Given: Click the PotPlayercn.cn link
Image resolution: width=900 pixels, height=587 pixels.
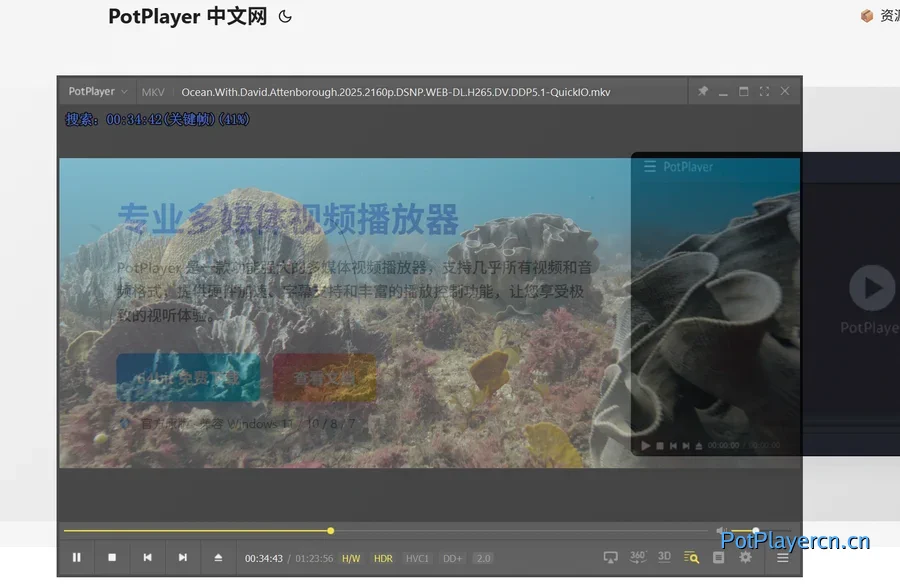Looking at the screenshot, I should pos(794,542).
